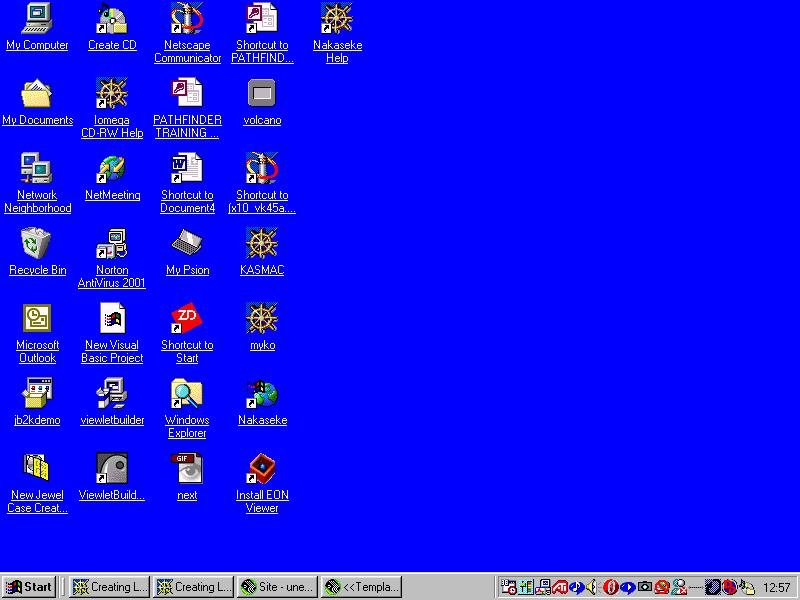Click the 12:57 system tray clock
The height and width of the screenshot is (600, 800).
coord(776,587)
